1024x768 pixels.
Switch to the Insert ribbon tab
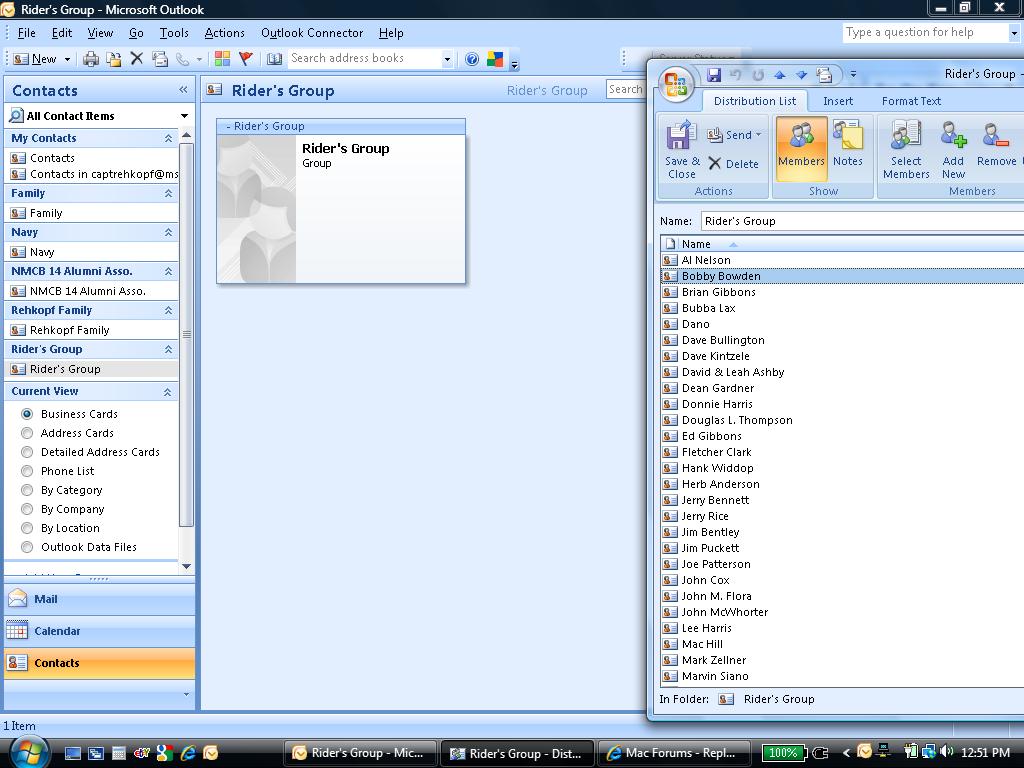[838, 101]
